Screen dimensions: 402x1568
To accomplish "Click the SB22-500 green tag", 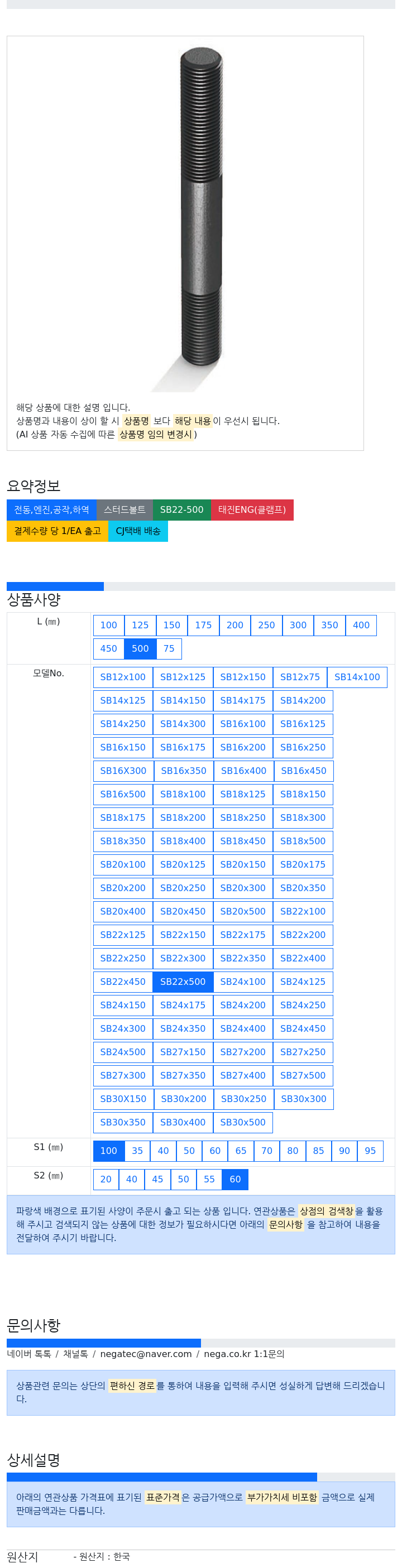I will [x=181, y=510].
